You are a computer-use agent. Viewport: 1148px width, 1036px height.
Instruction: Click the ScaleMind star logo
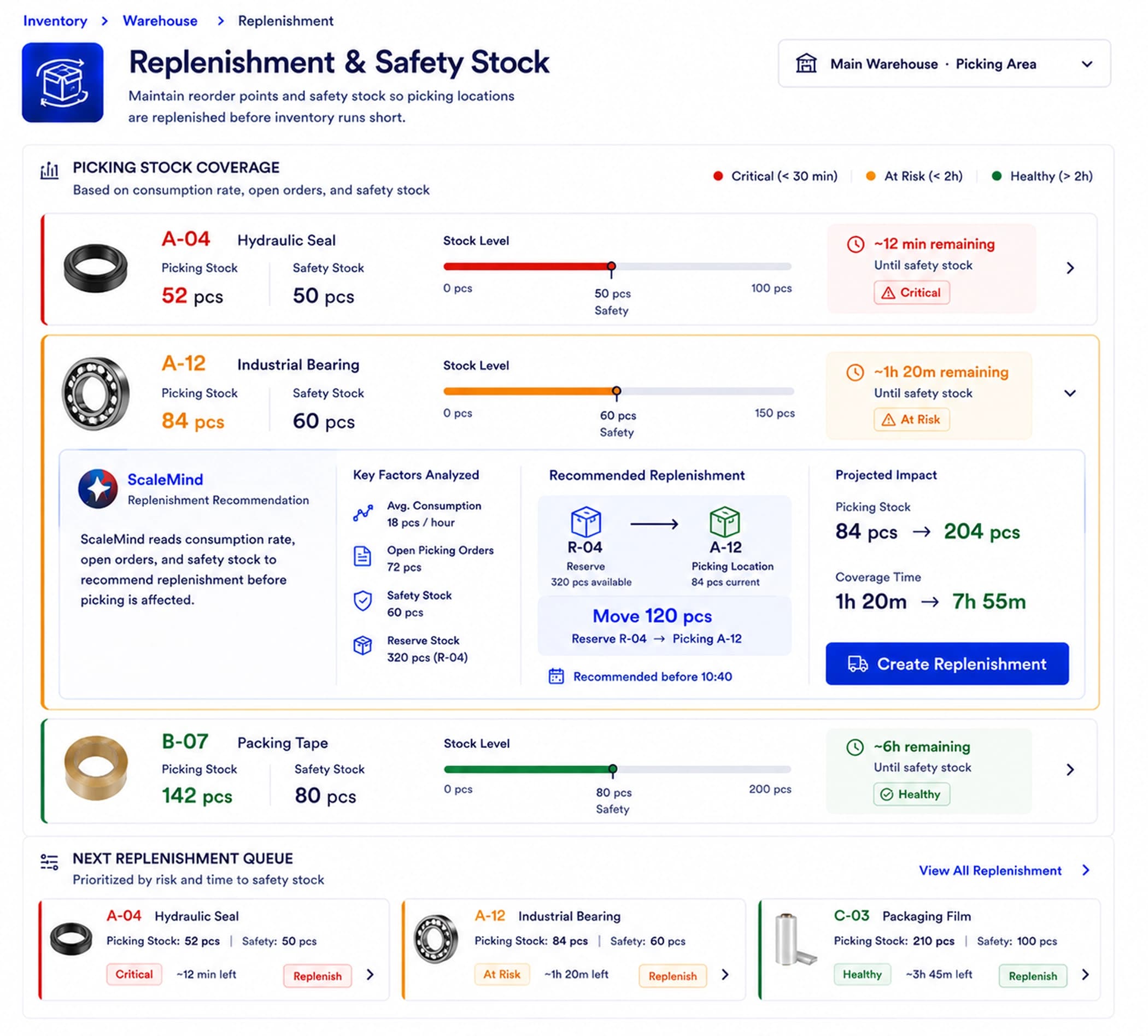pyautogui.click(x=98, y=488)
